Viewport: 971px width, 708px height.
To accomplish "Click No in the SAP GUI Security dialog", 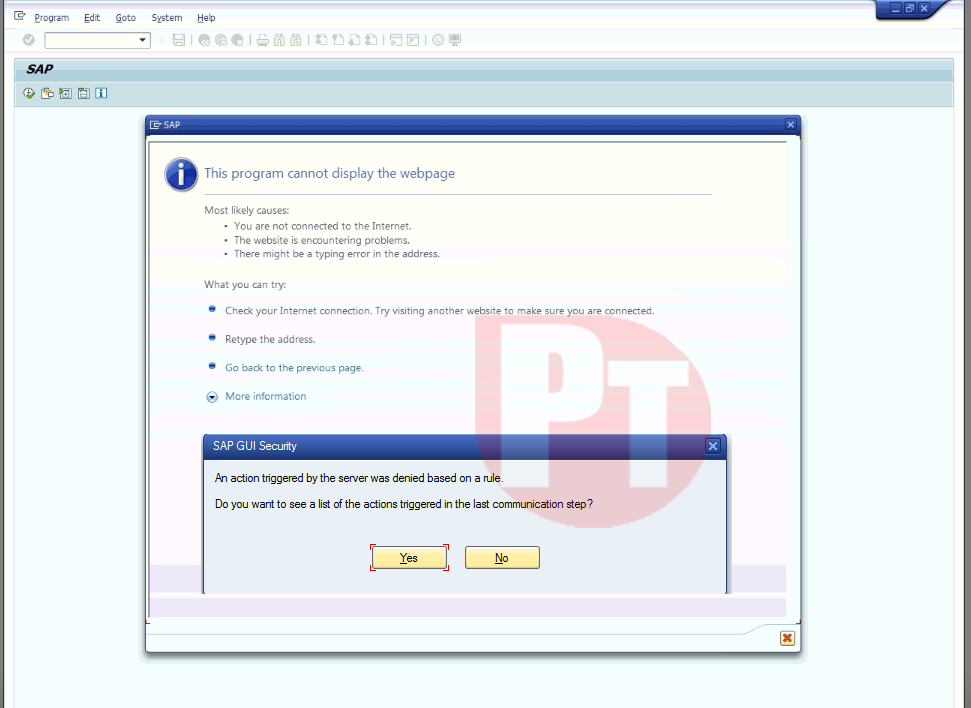I will pyautogui.click(x=502, y=557).
